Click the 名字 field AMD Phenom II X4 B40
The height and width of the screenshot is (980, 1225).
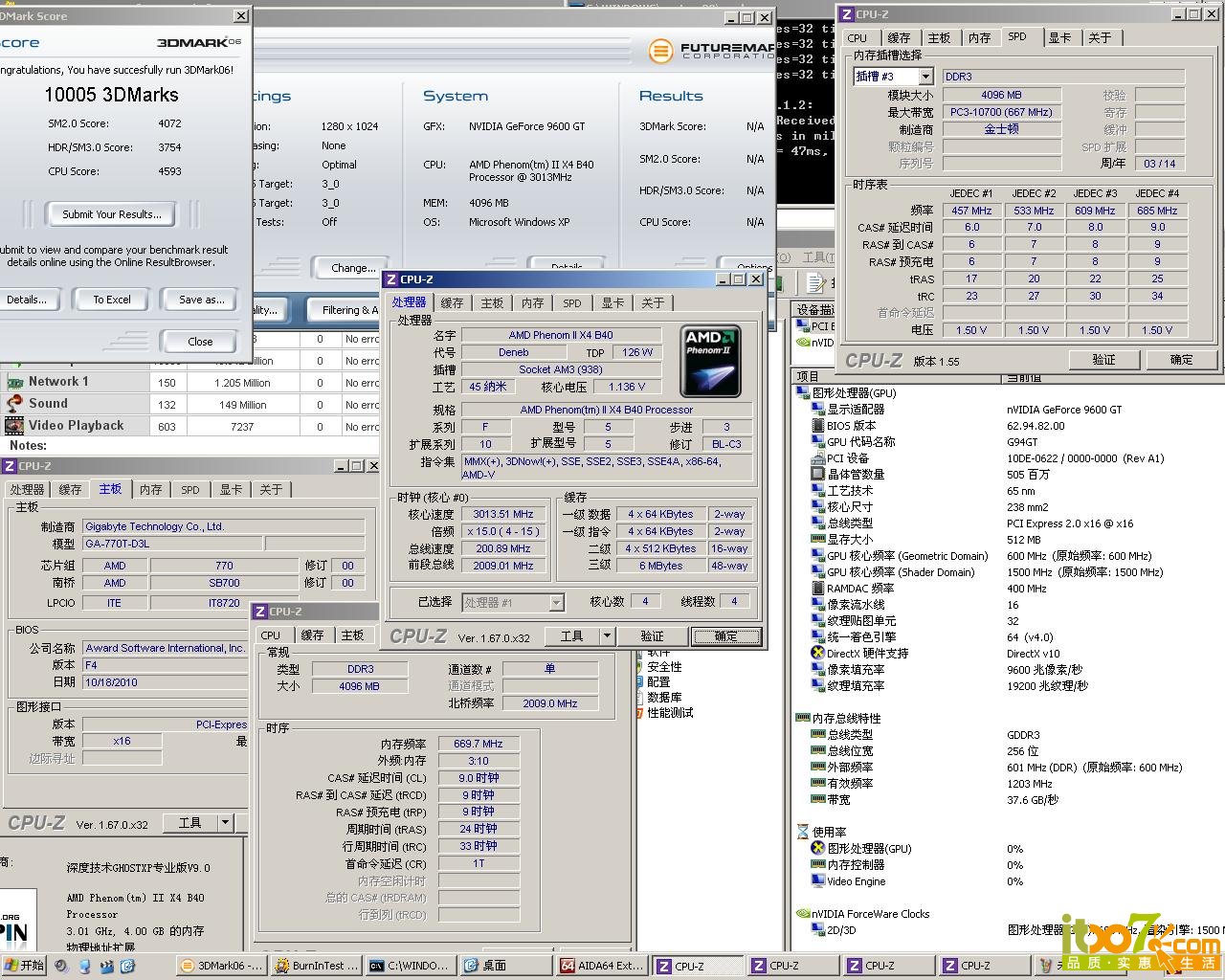[x=561, y=335]
